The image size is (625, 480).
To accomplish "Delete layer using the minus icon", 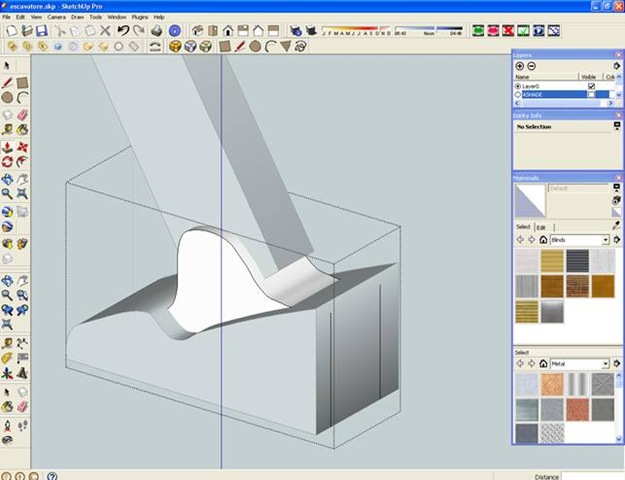I will click(532, 66).
